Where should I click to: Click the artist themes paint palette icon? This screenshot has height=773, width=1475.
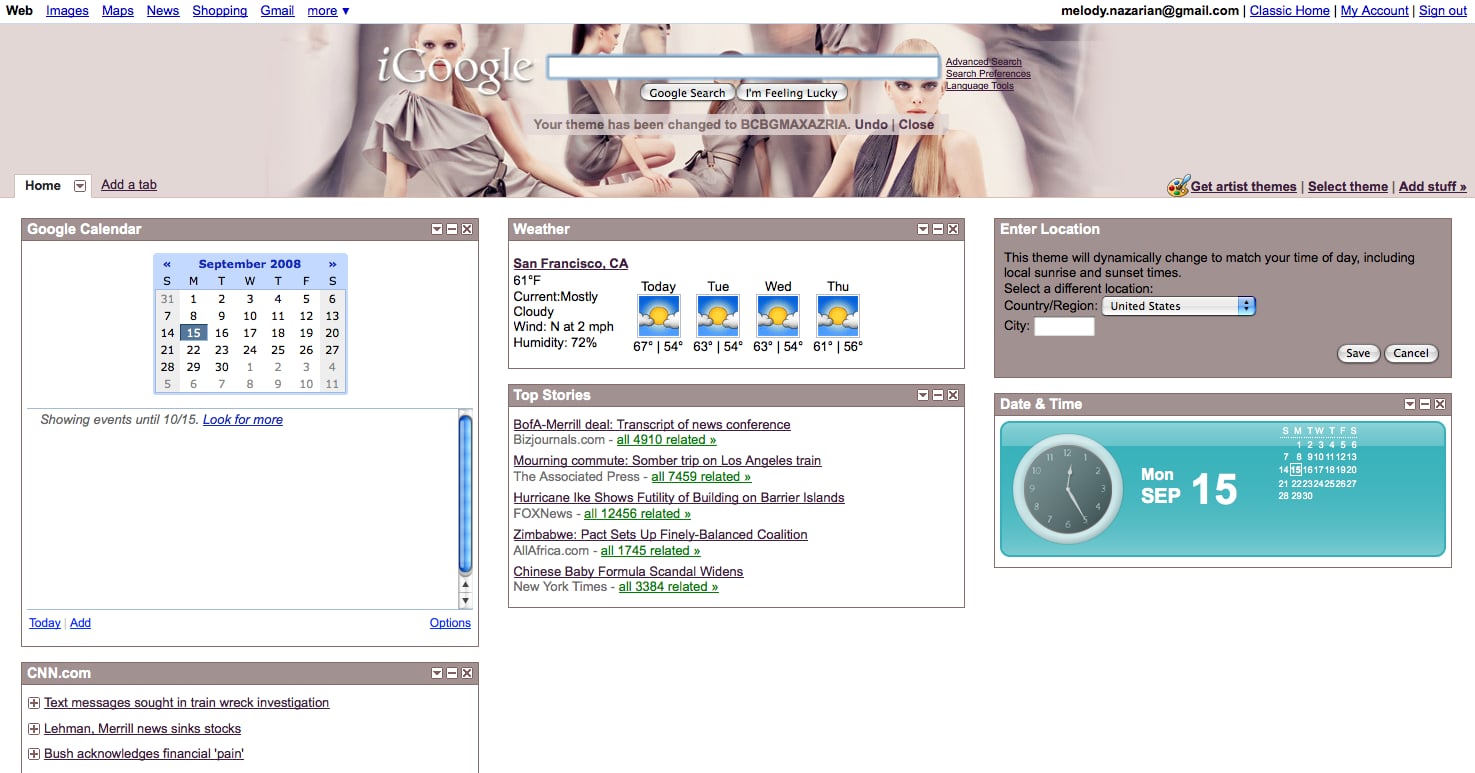(x=1178, y=186)
